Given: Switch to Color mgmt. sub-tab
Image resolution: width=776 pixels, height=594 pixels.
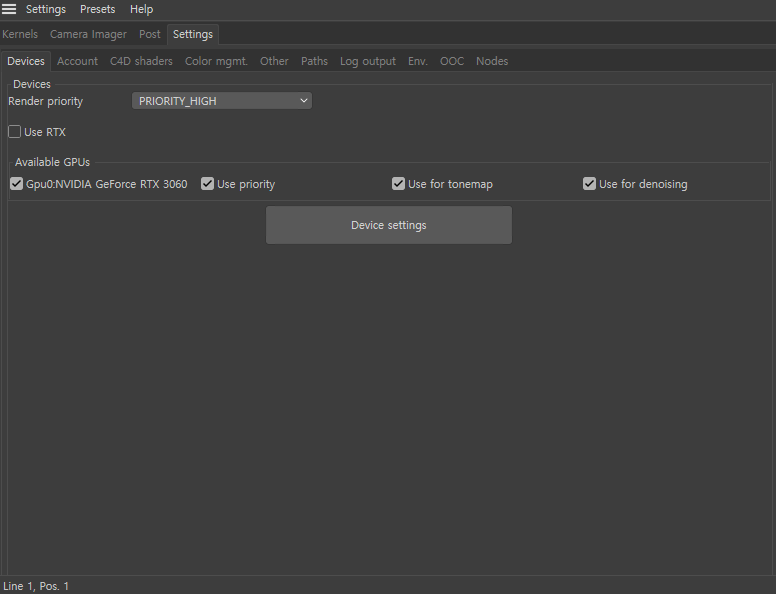Looking at the screenshot, I should [x=216, y=61].
